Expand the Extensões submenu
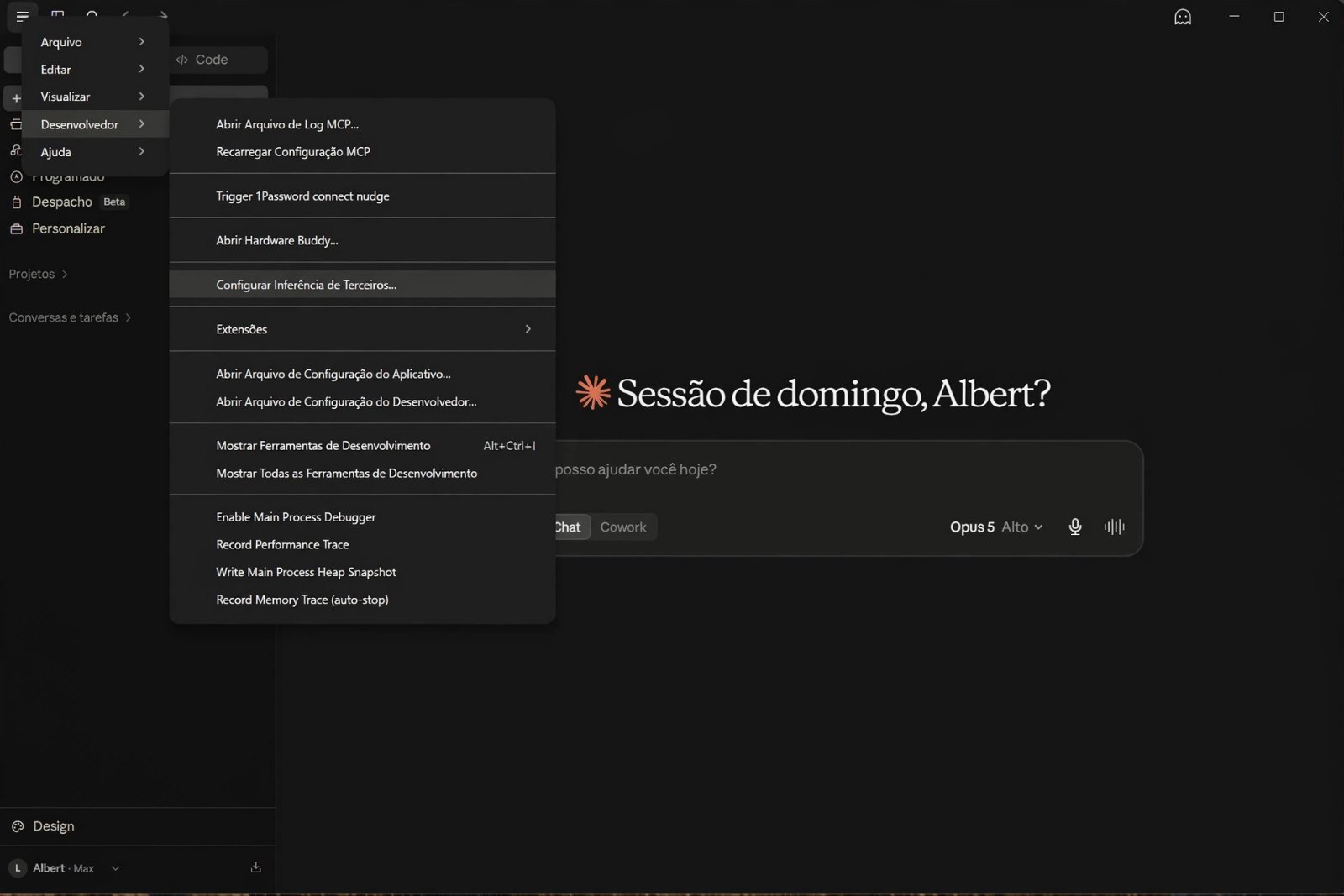 pyautogui.click(x=362, y=329)
